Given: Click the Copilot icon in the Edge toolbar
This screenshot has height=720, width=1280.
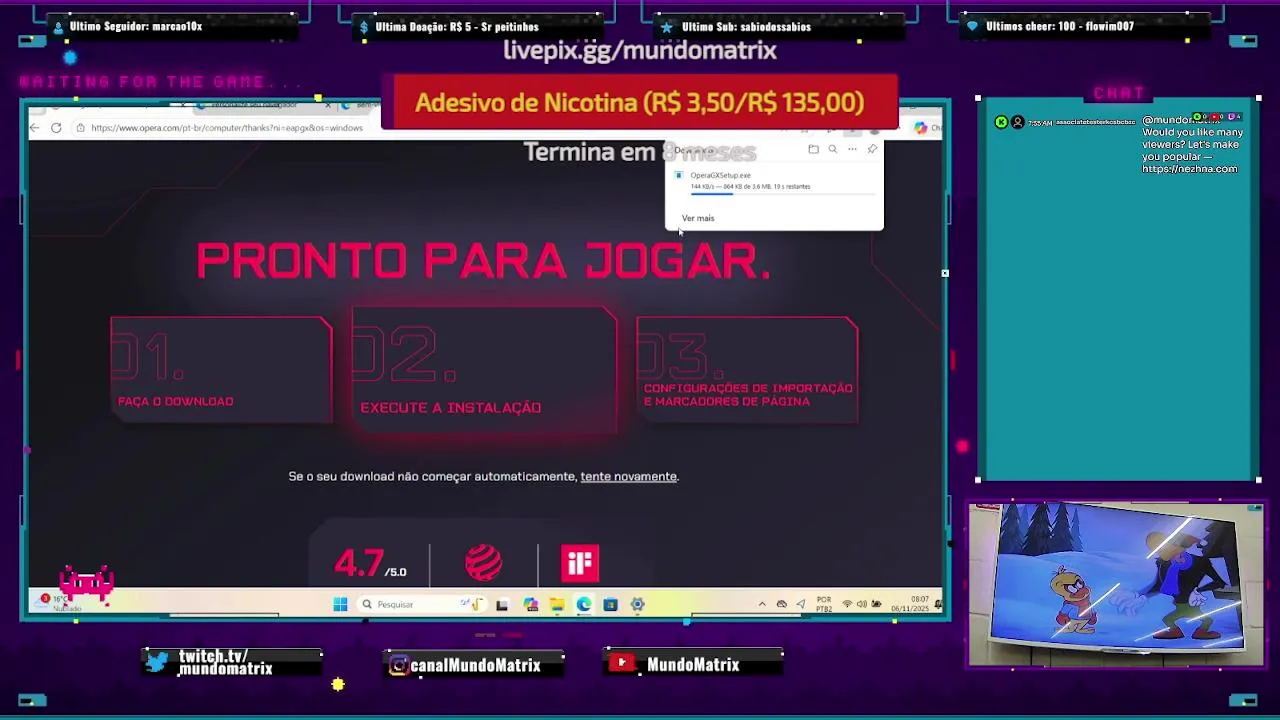Looking at the screenshot, I should click(920, 128).
